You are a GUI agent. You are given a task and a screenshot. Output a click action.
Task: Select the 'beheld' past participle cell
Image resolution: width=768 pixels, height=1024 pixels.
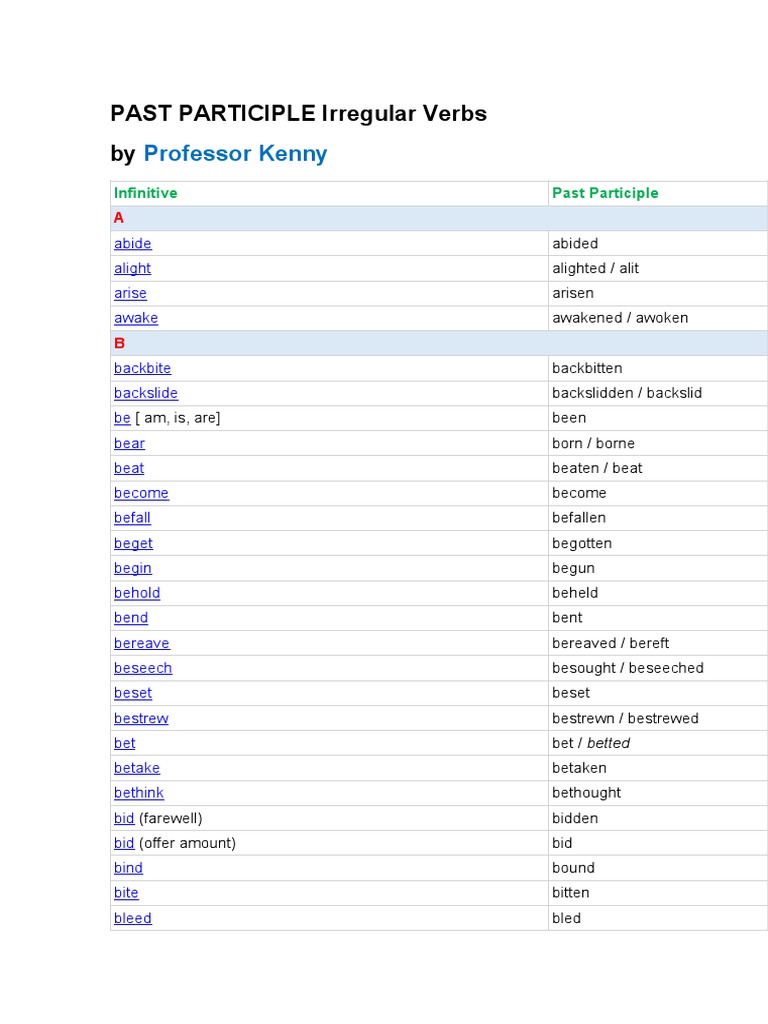point(658,593)
